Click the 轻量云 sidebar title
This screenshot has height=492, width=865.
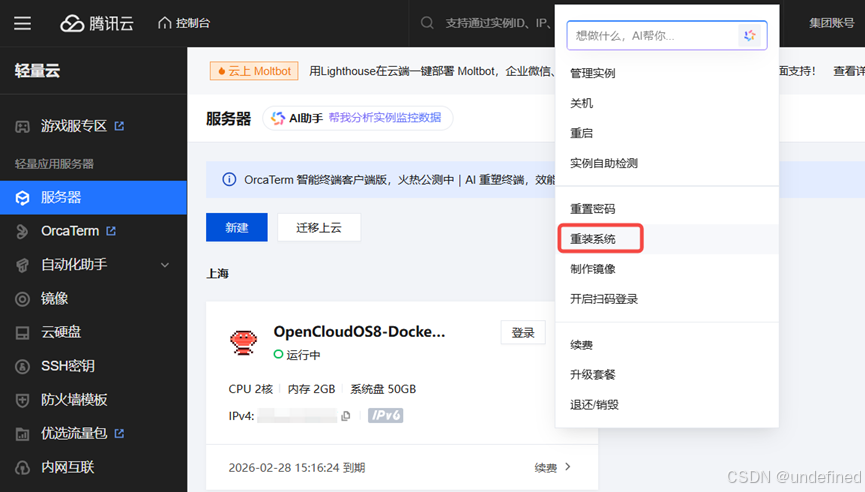[38, 71]
